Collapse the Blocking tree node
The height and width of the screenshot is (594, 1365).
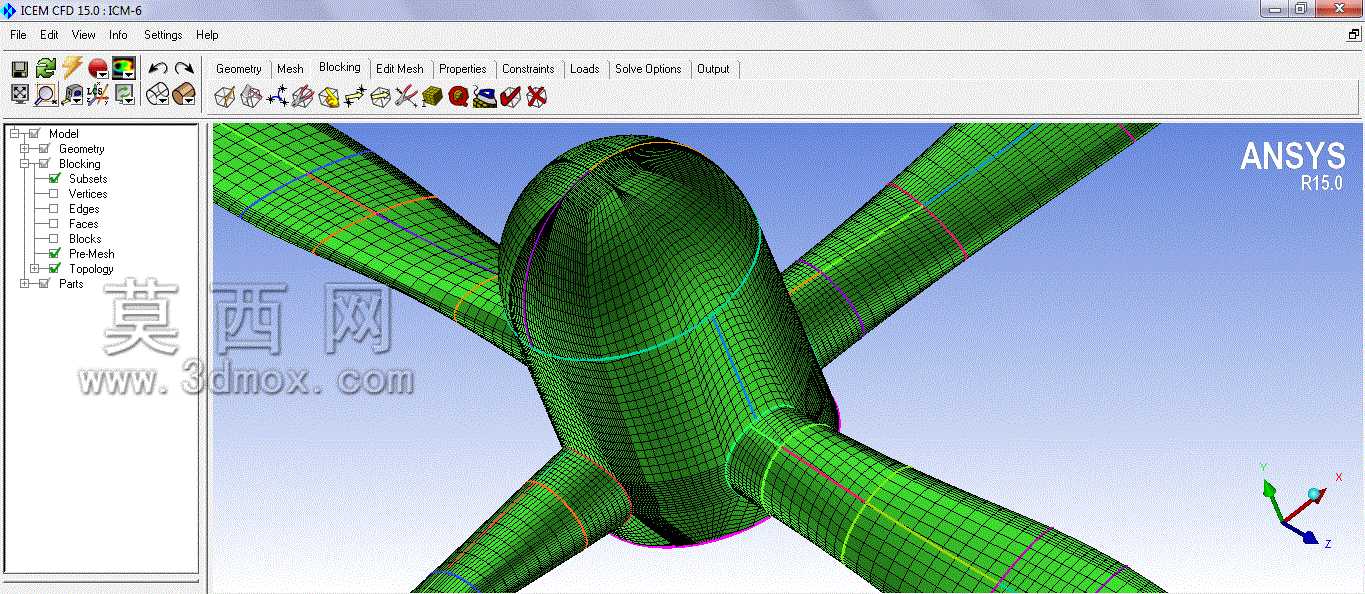pos(25,164)
